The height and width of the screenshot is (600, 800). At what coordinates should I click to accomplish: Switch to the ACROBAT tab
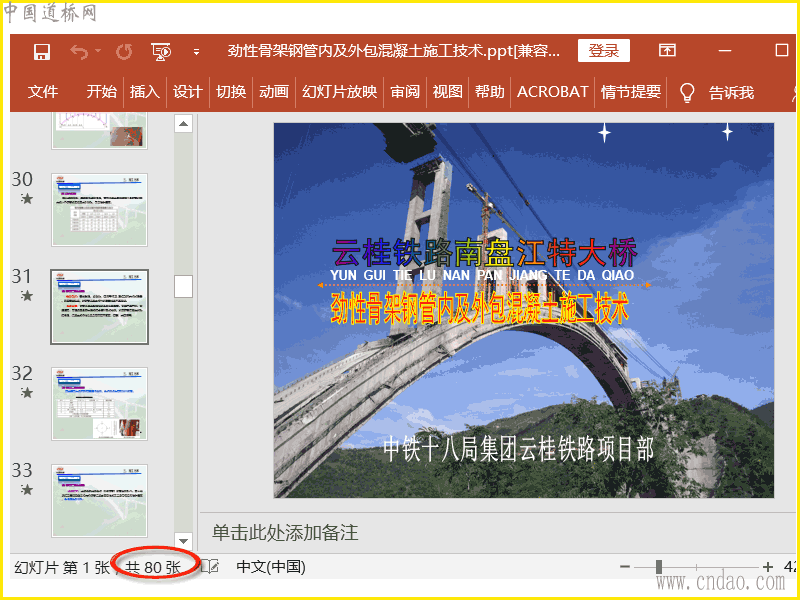pyautogui.click(x=553, y=92)
